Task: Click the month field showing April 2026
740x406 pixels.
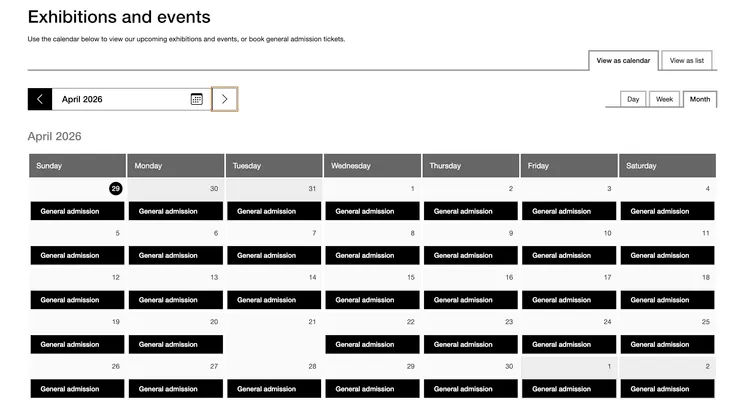Action: point(120,99)
